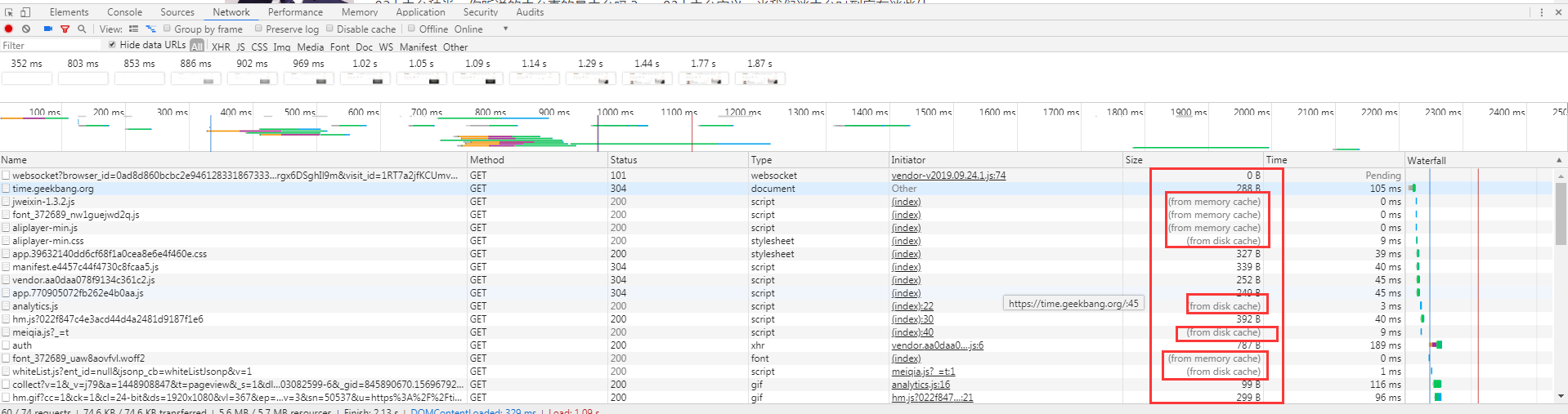Image resolution: width=1568 pixels, height=414 pixels.
Task: Switch to the Console tab
Action: pos(124,12)
